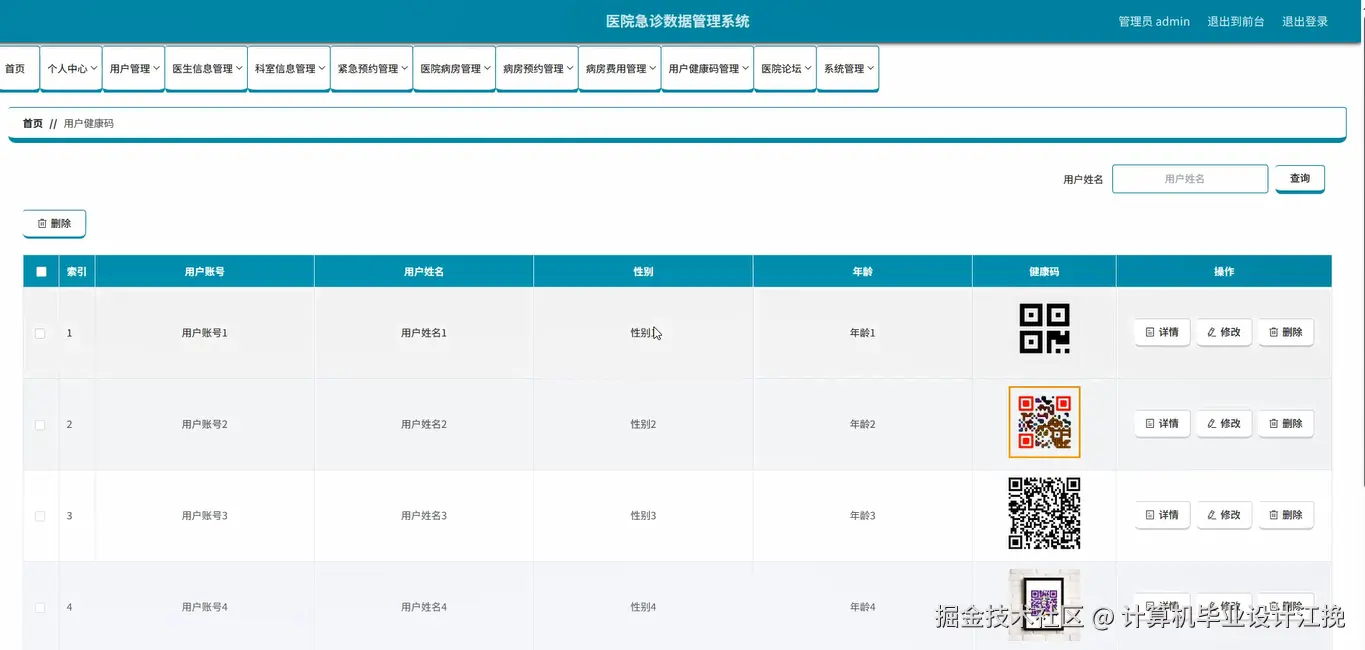Click 退出到前台 link in header
Screen dimensions: 1365x650
coord(1235,21)
